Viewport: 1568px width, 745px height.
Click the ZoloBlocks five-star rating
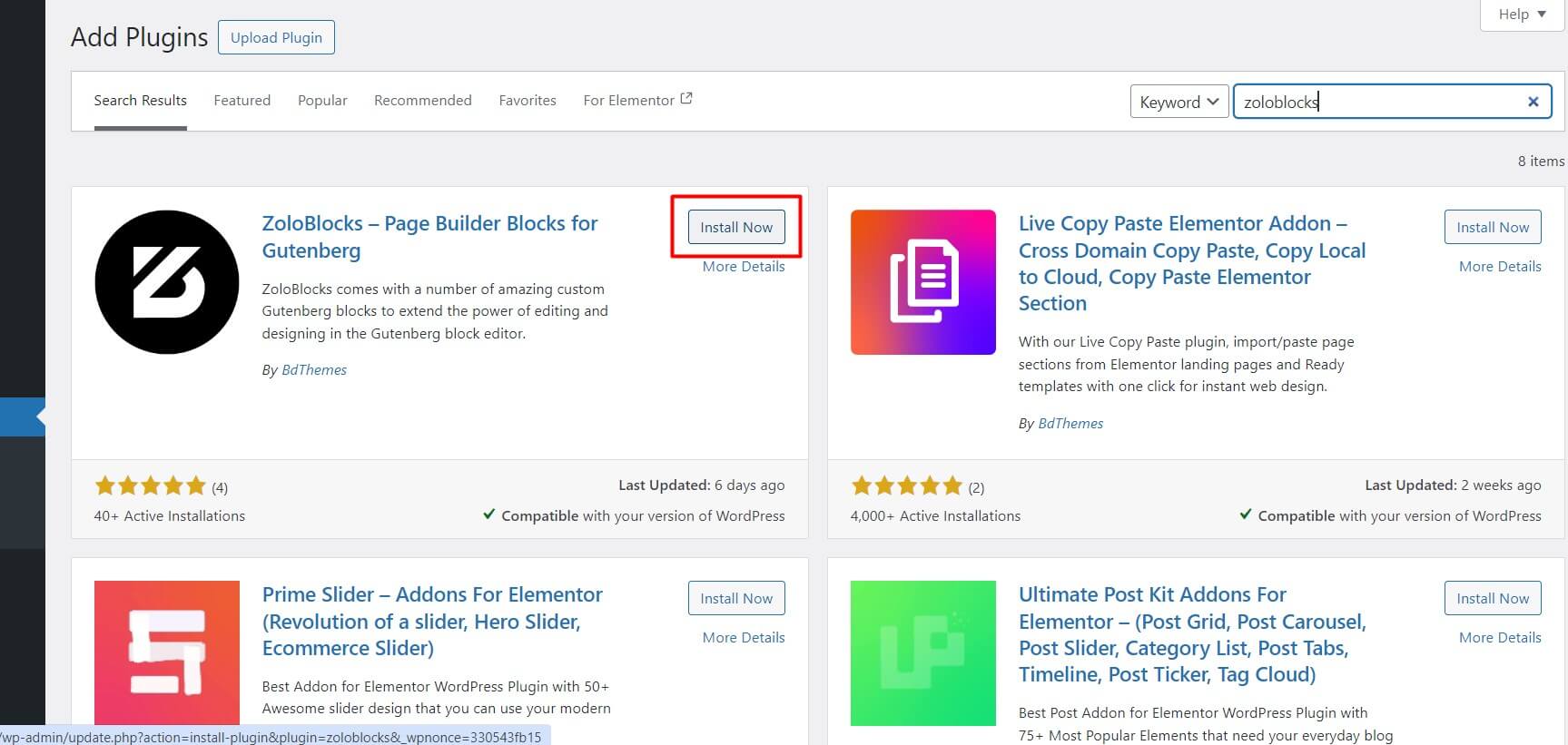click(151, 486)
